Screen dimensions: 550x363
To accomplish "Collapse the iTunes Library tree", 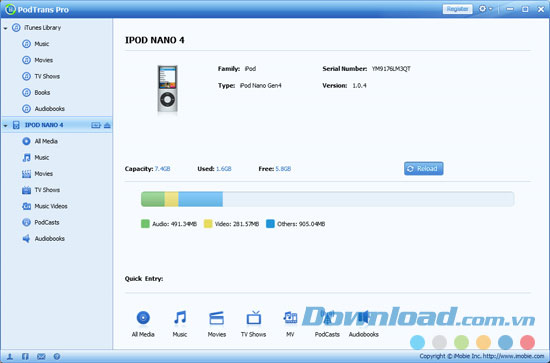I will pyautogui.click(x=5, y=28).
